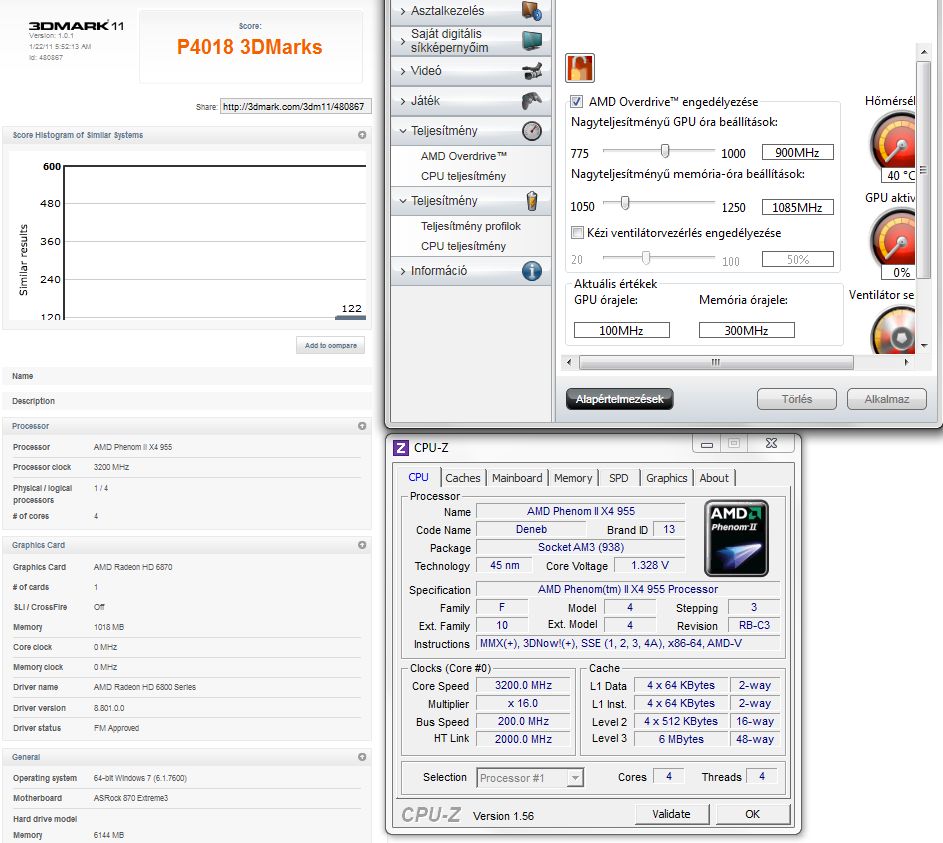Click the horizontal scrollbar in Overdrive panel

click(716, 363)
